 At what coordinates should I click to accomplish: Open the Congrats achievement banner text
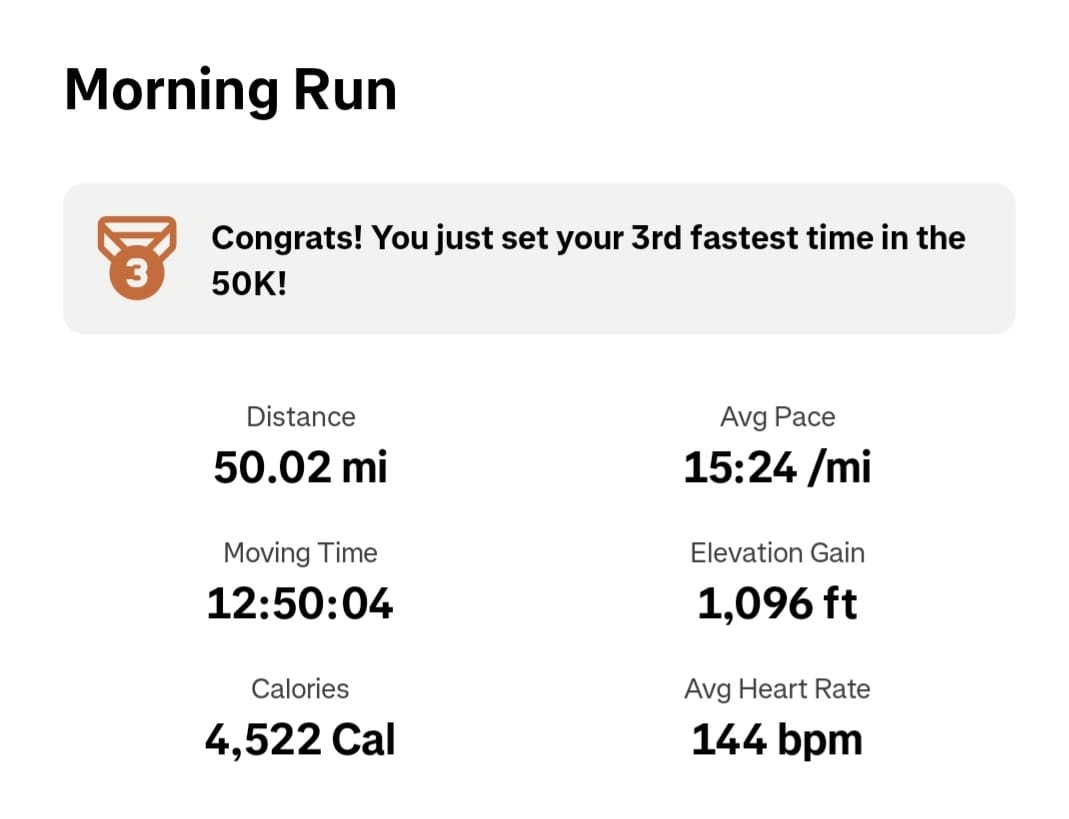(x=588, y=239)
